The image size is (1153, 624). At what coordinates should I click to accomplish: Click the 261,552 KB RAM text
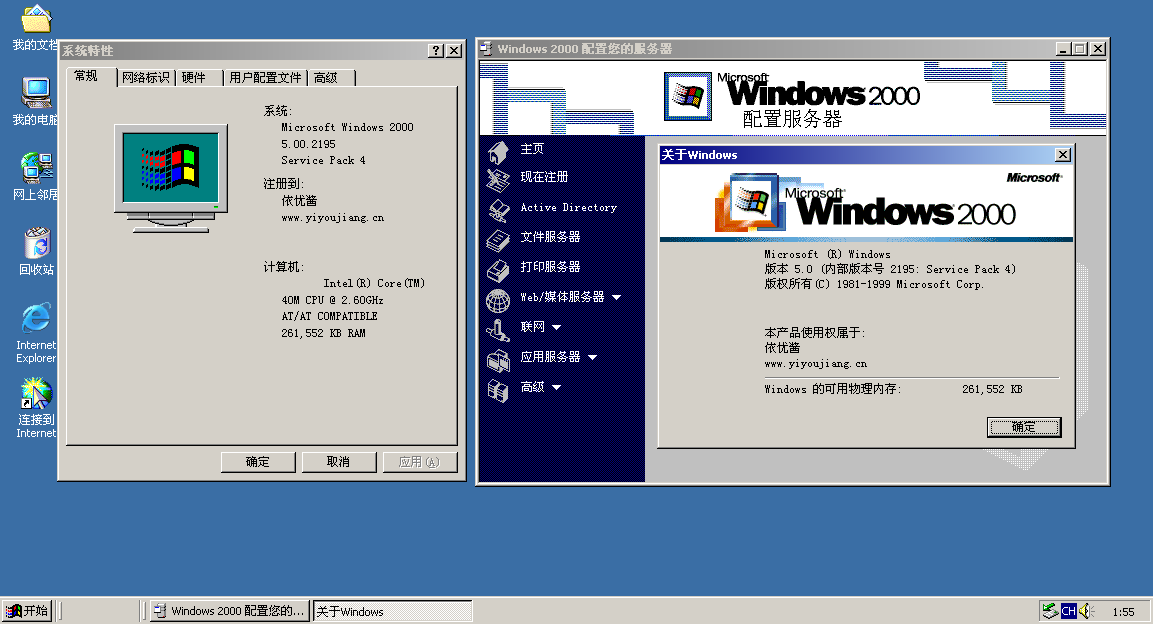click(x=324, y=333)
